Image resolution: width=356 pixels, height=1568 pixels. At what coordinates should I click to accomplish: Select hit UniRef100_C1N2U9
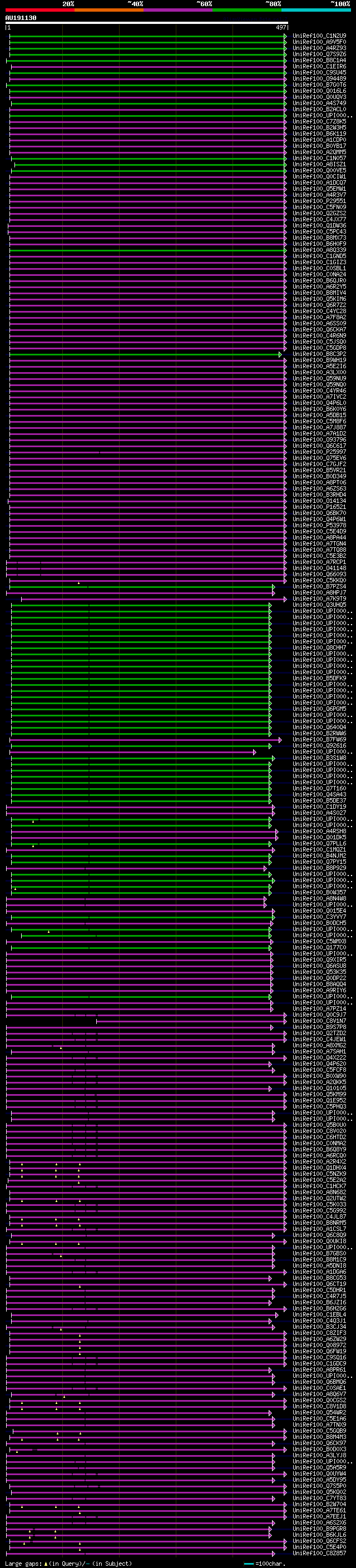point(319,36)
